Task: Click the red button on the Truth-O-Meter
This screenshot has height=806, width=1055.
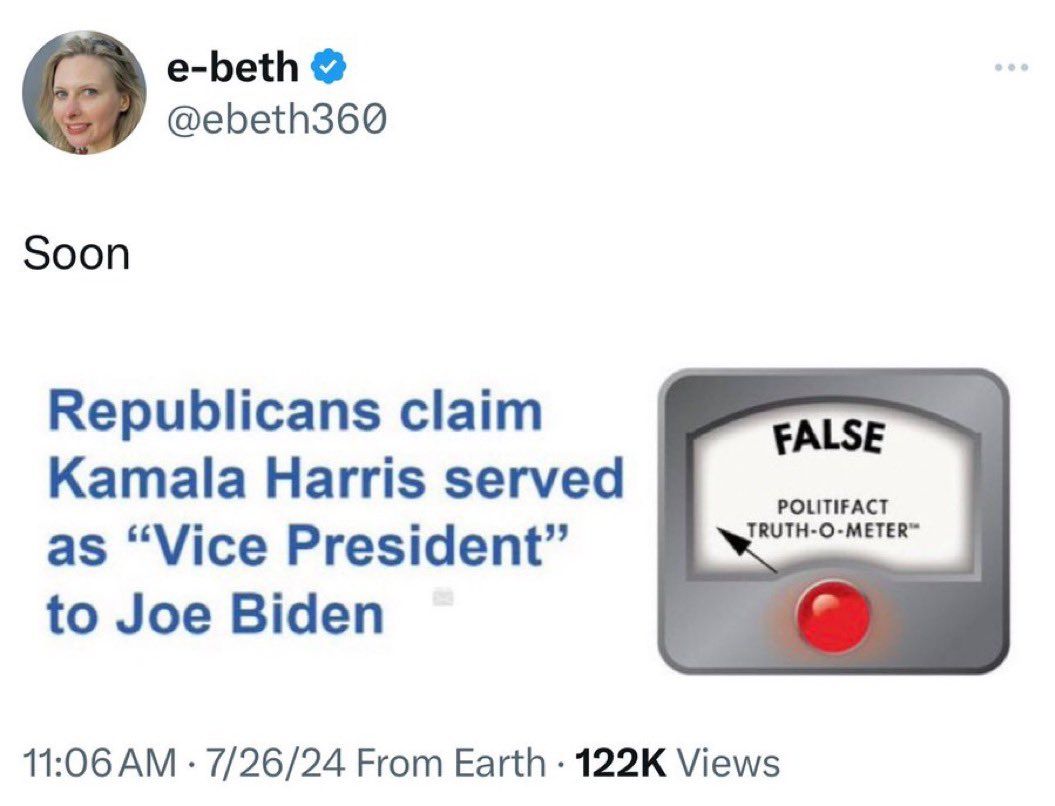Action: point(833,616)
